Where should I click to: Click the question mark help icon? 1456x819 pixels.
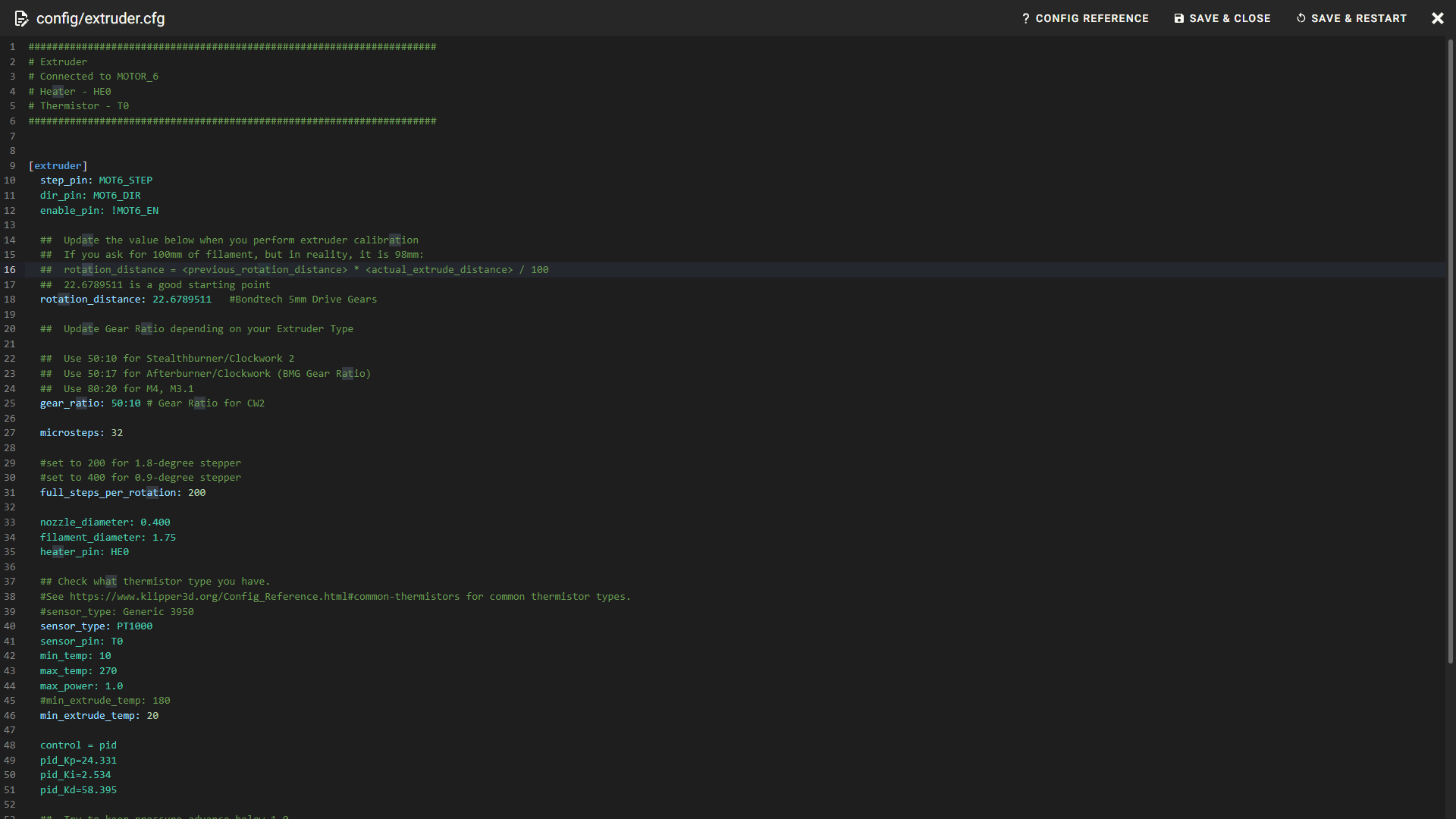coord(1026,18)
